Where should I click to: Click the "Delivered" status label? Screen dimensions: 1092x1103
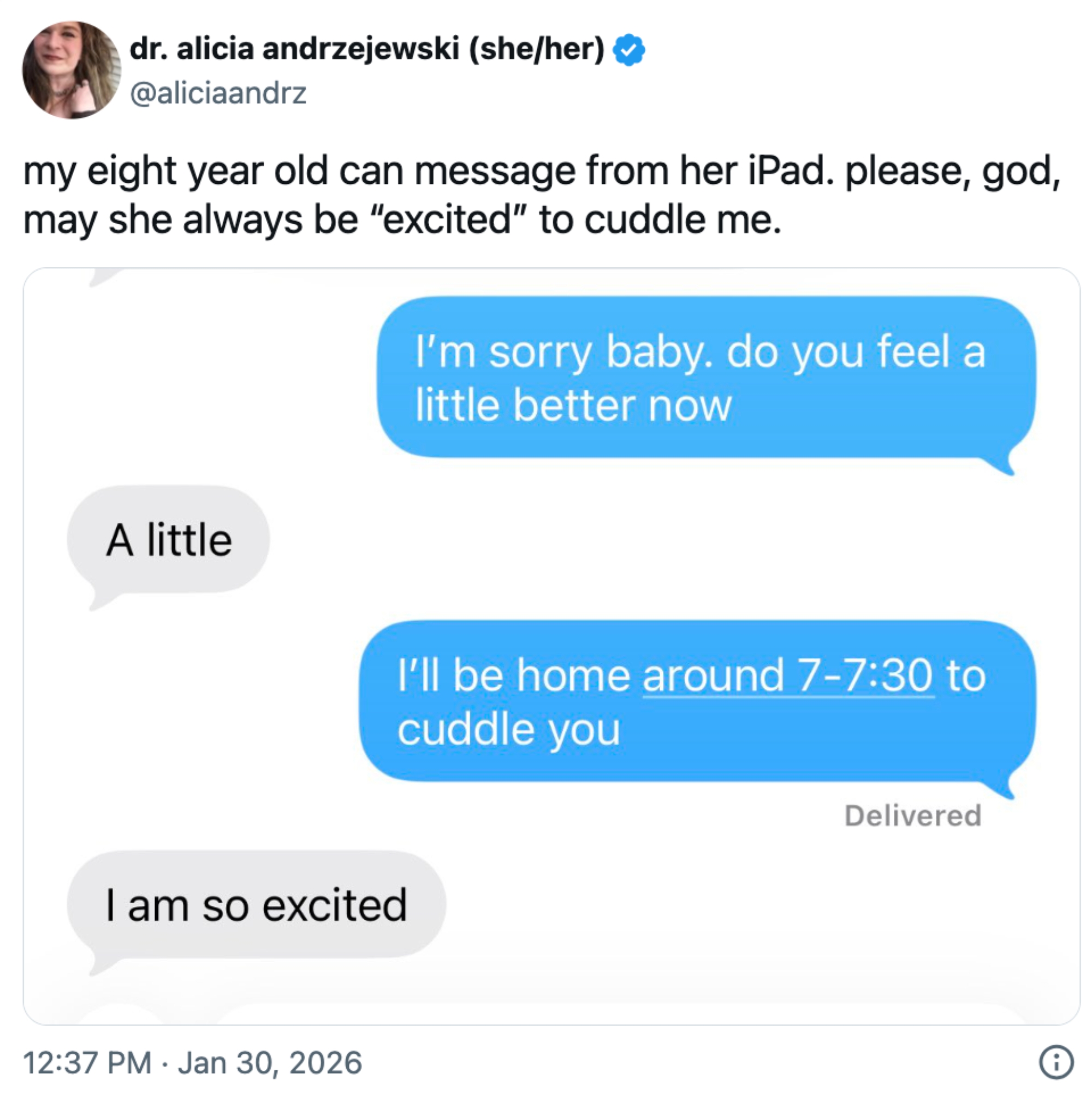913,815
